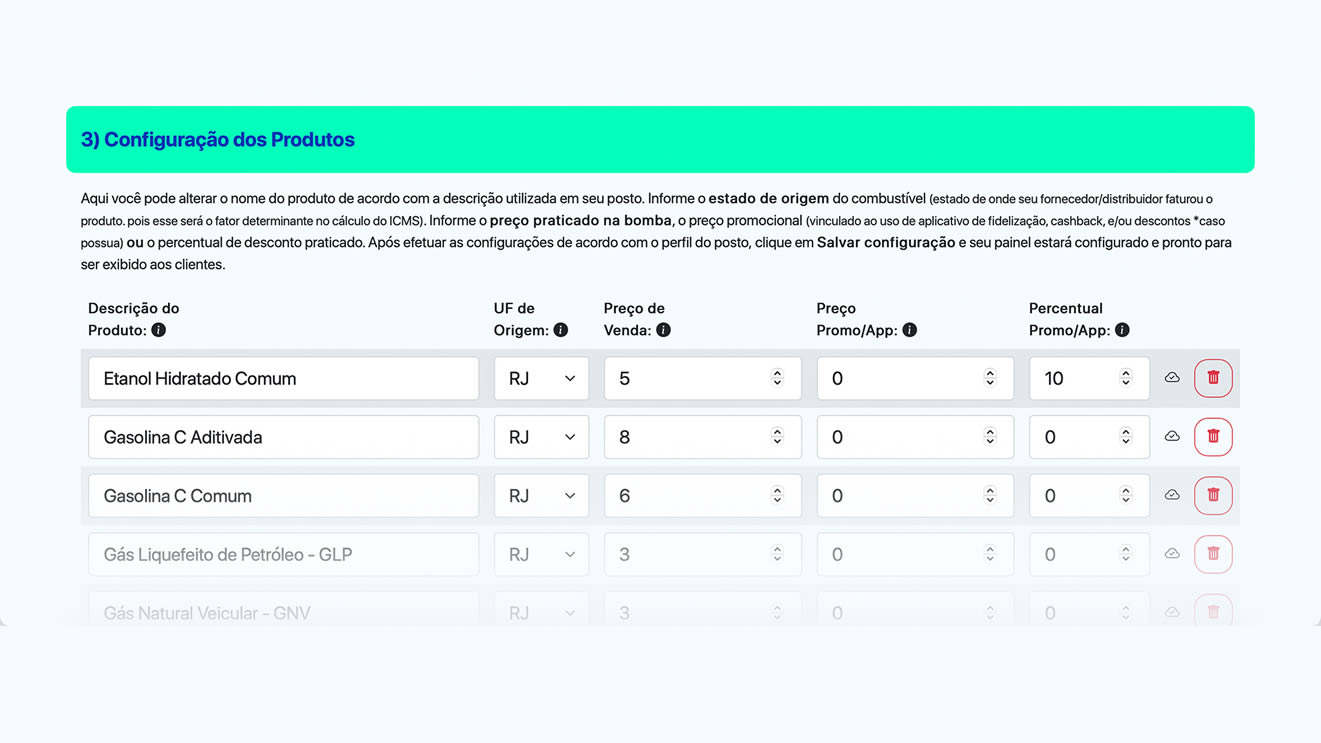The image size is (1321, 743).
Task: Show info for Descrição do Produto
Action: [158, 330]
